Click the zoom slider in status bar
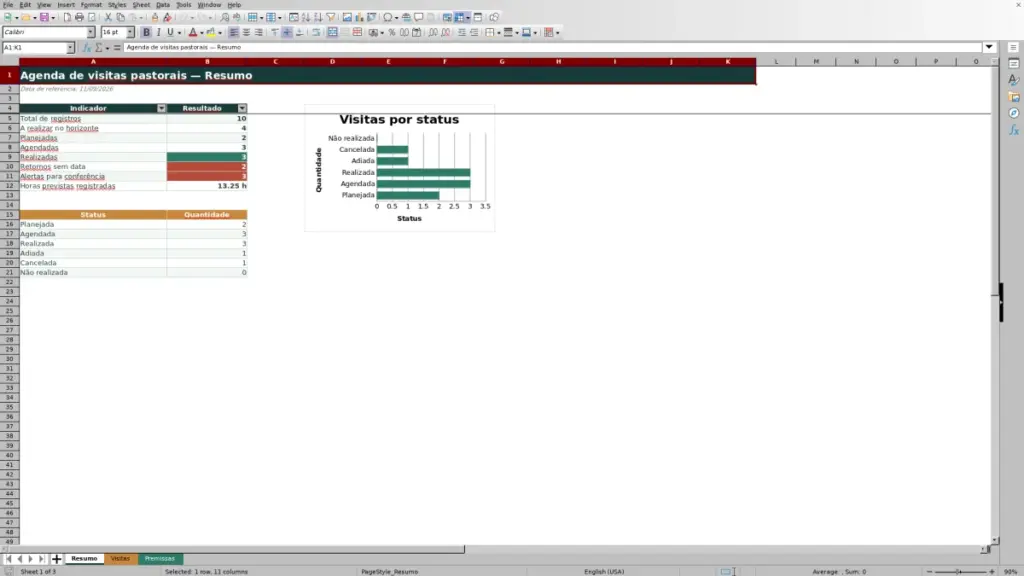1024x576 pixels. [960, 571]
